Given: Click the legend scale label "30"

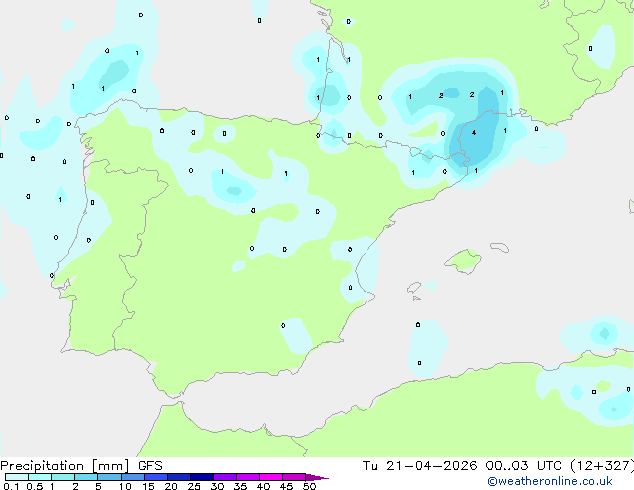Looking at the screenshot, I should click(217, 486).
